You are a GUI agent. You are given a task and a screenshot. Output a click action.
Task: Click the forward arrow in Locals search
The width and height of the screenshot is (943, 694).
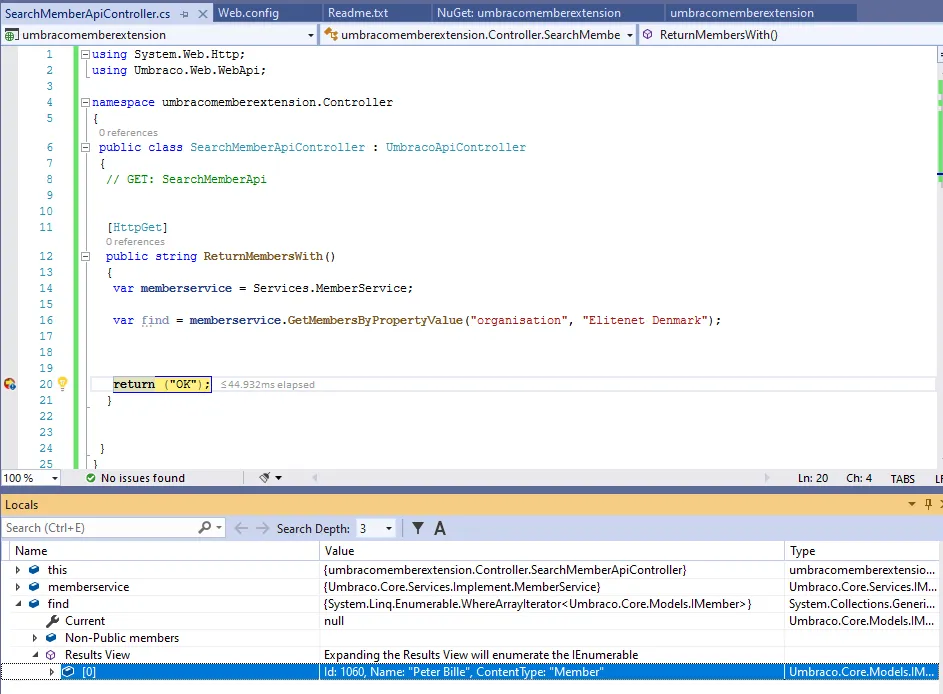262,528
